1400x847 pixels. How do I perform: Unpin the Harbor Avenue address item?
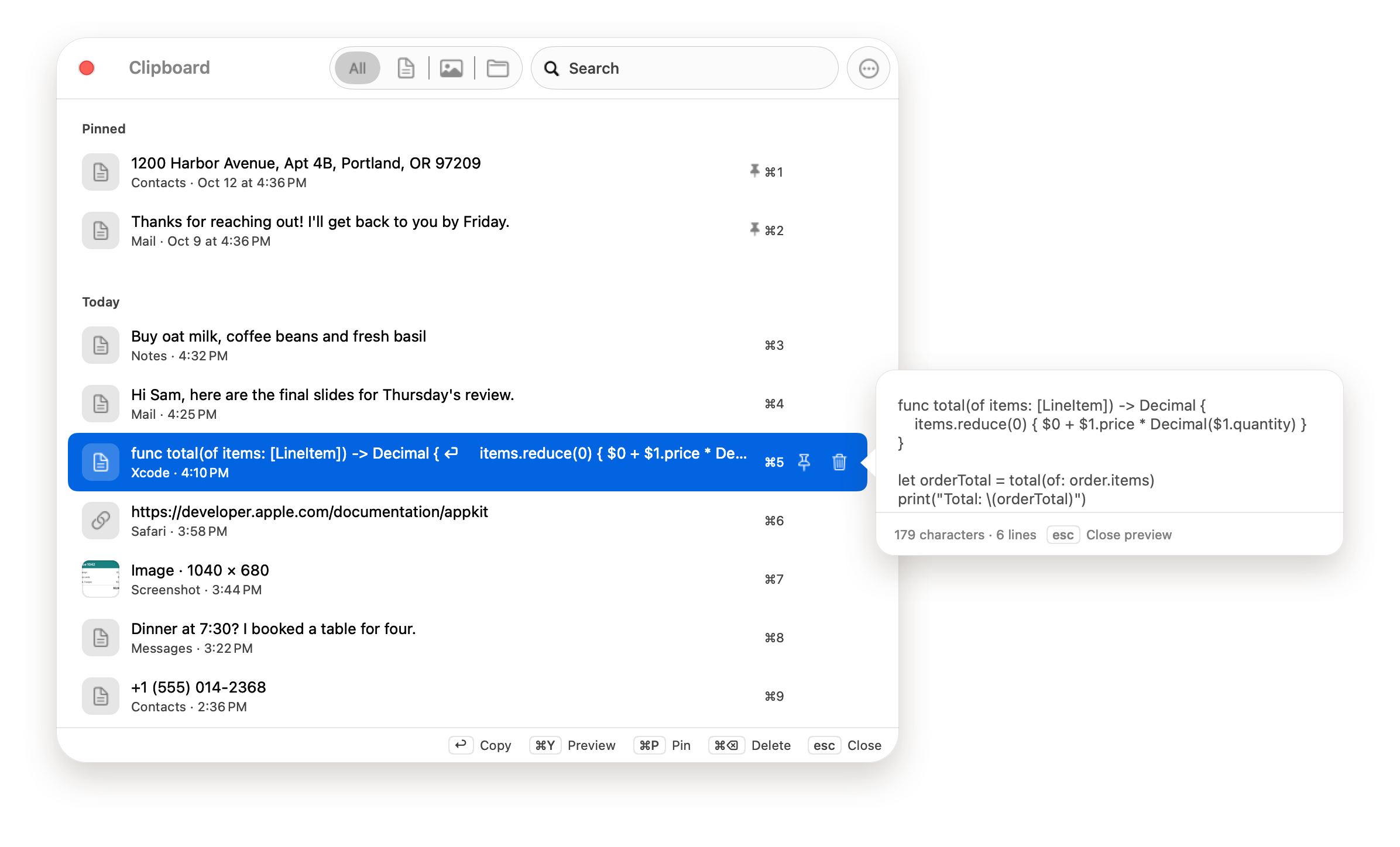tap(754, 171)
